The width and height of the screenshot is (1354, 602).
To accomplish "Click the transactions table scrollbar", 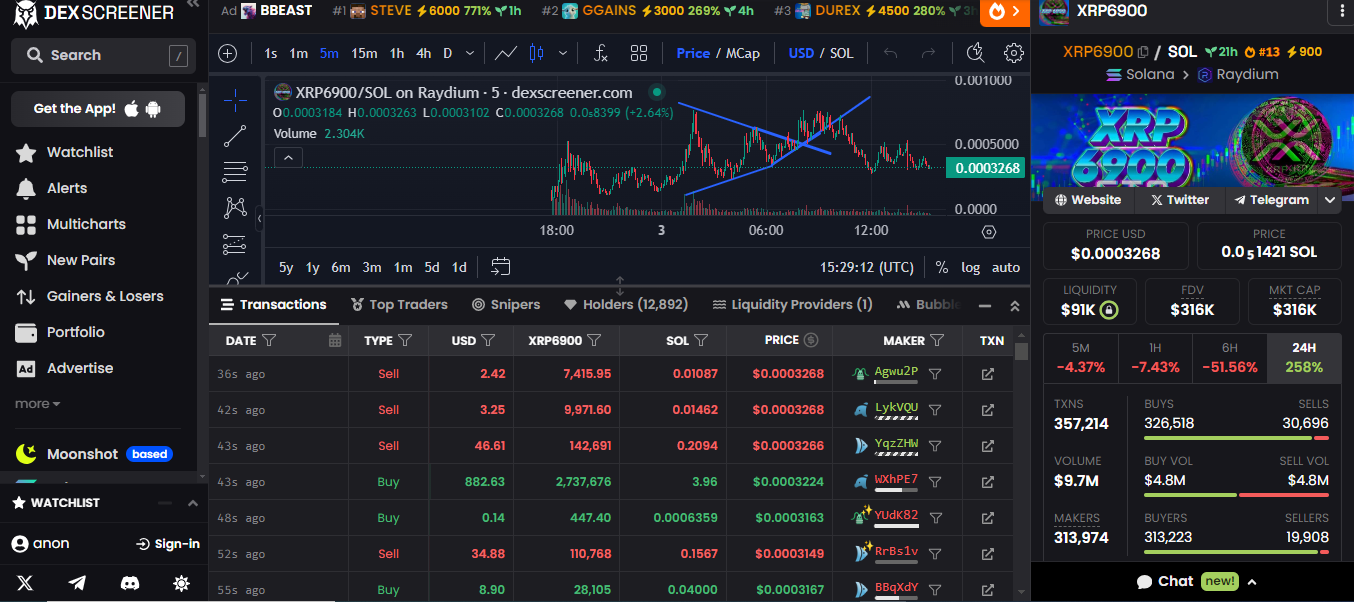I will click(x=1021, y=352).
